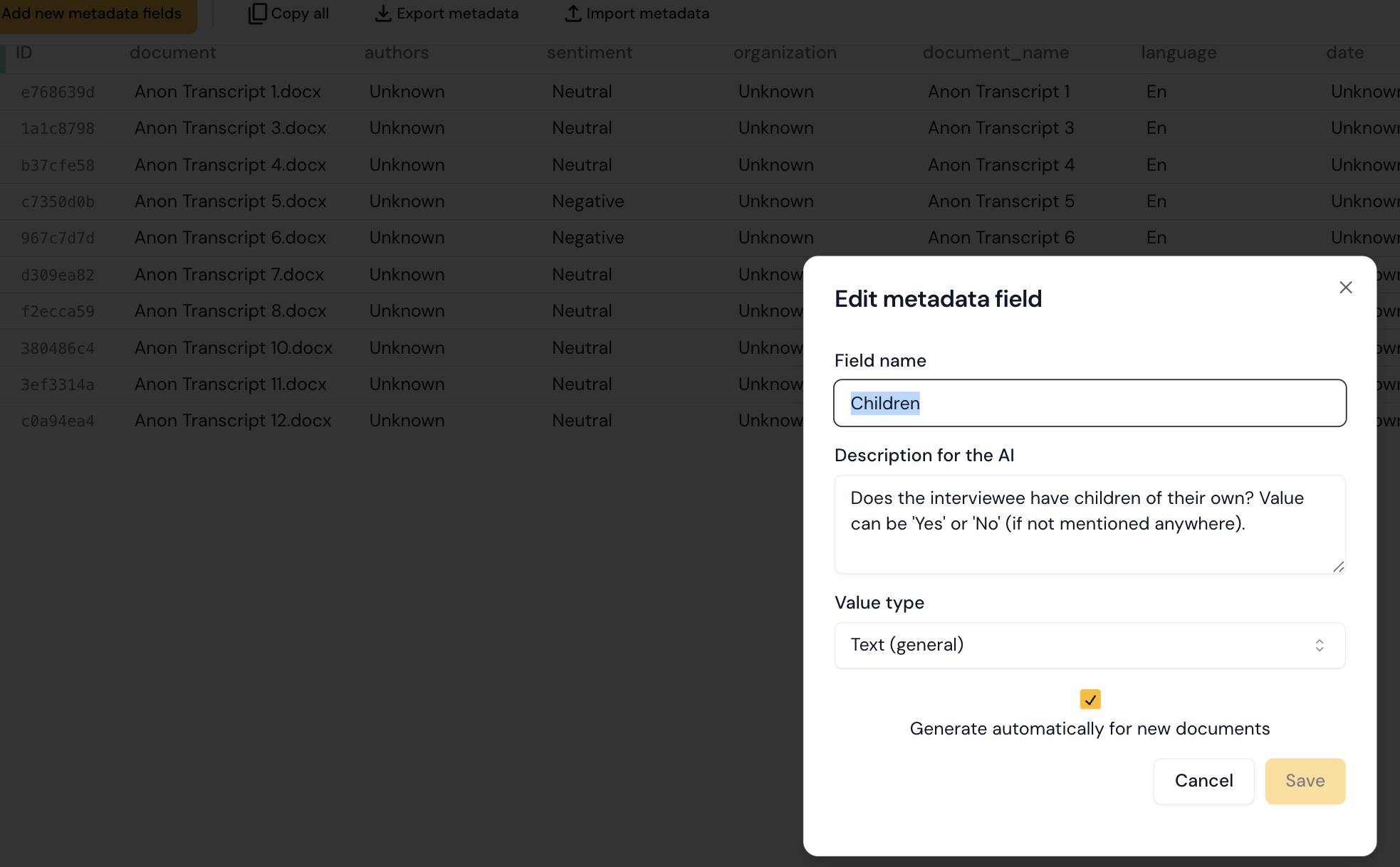Select the Anon Transcript 5.docx row
Image resolution: width=1400 pixels, height=867 pixels.
(230, 201)
